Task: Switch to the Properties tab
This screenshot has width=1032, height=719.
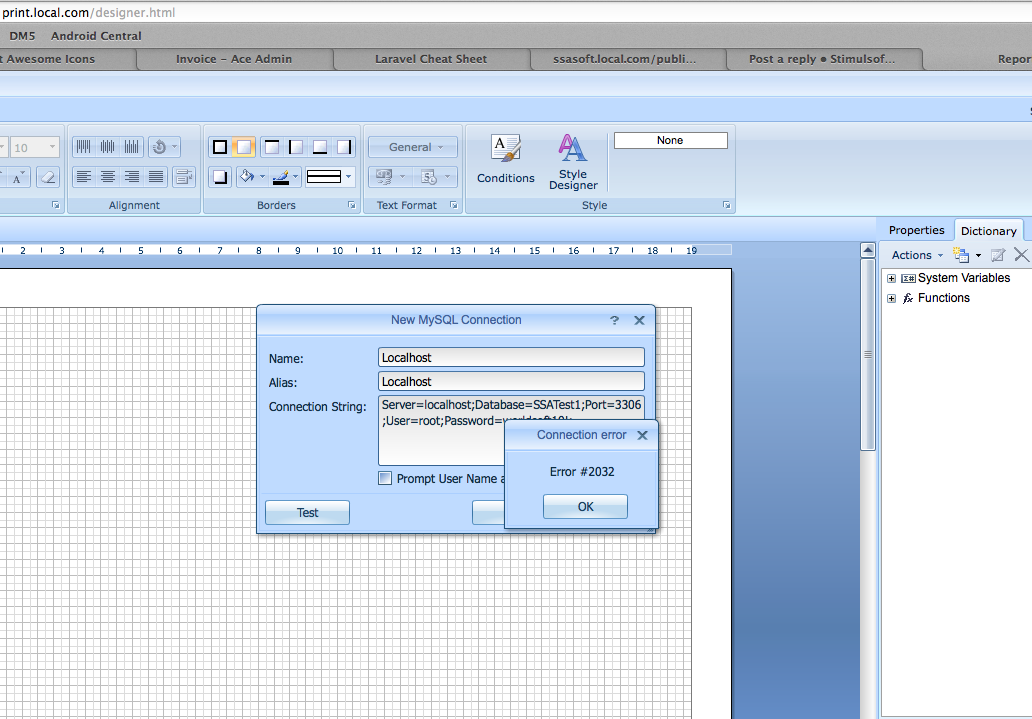Action: point(916,230)
